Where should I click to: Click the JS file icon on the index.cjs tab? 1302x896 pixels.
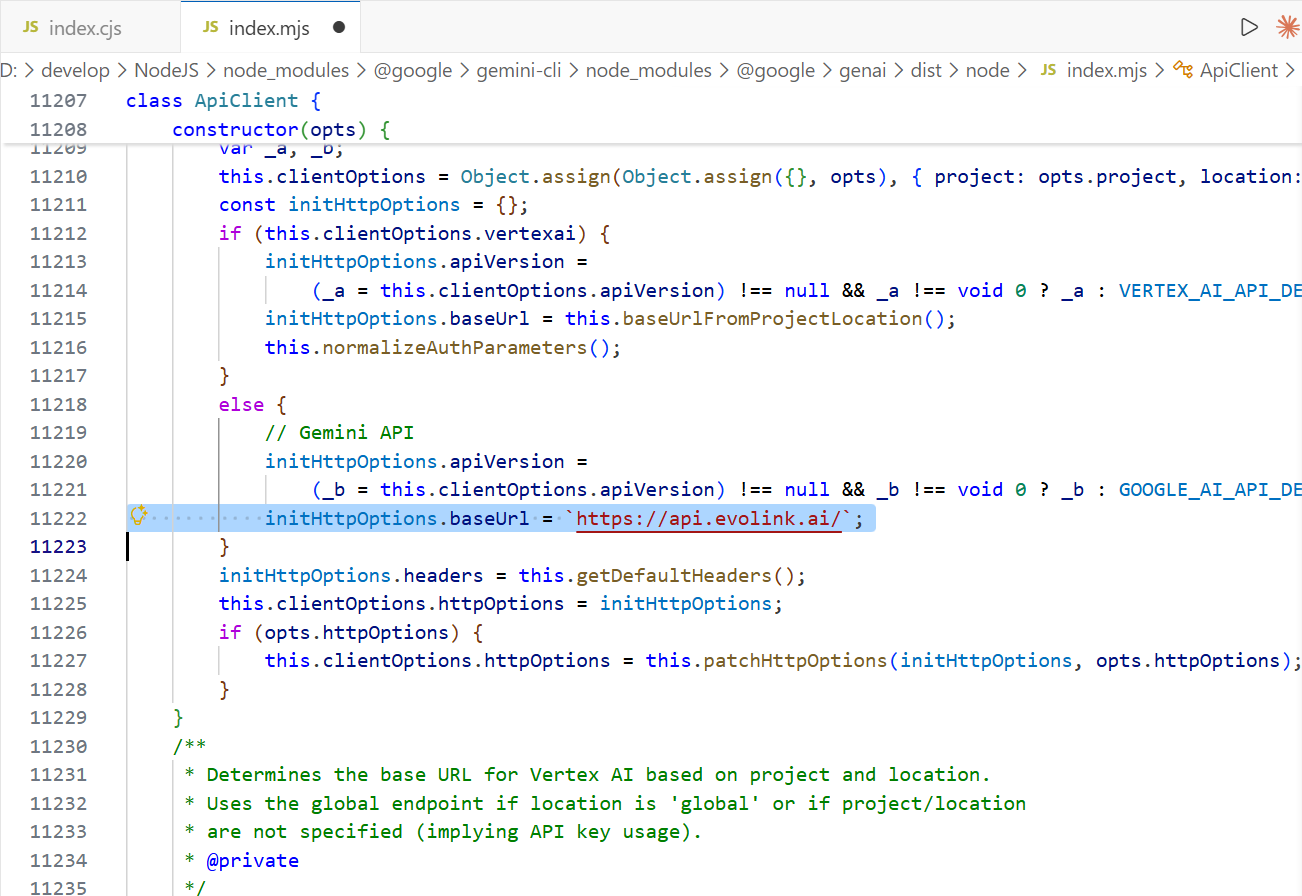click(29, 27)
